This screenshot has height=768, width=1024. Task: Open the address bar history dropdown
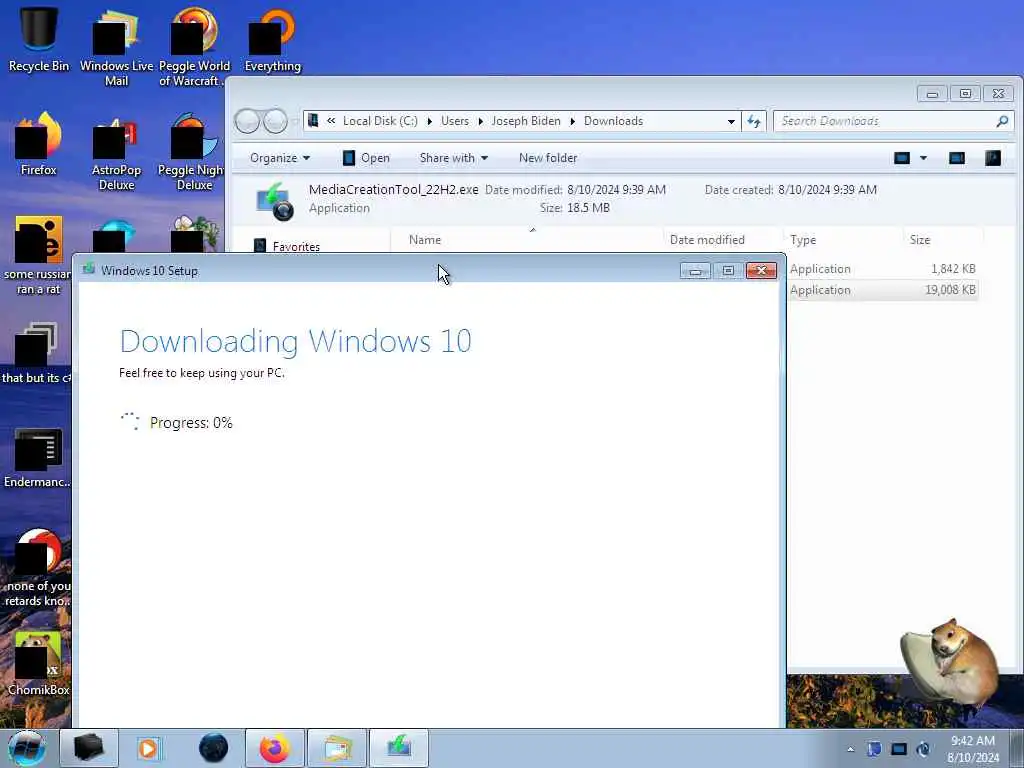tap(731, 121)
